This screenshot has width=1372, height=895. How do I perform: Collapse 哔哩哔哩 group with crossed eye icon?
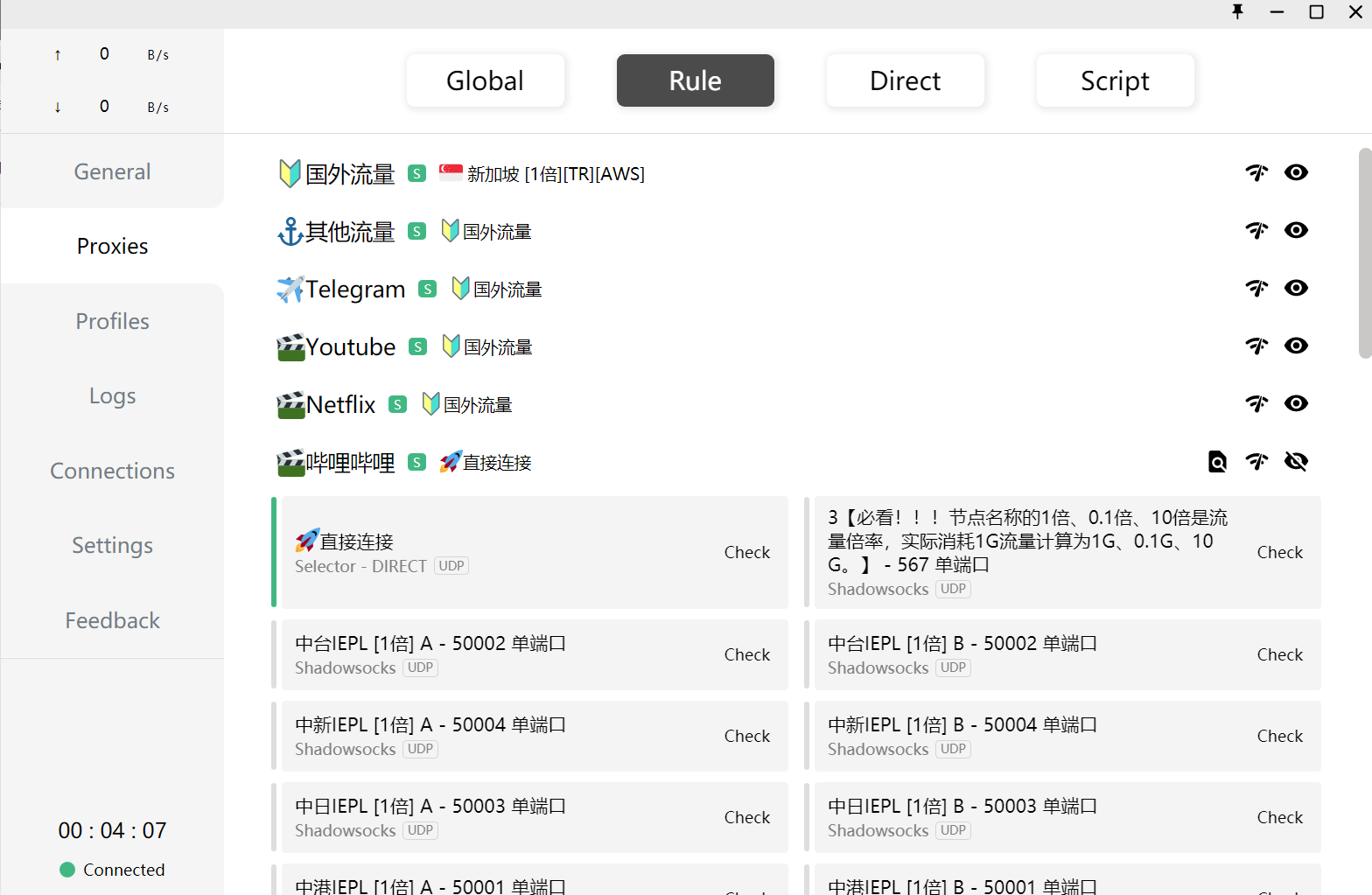pyautogui.click(x=1296, y=461)
